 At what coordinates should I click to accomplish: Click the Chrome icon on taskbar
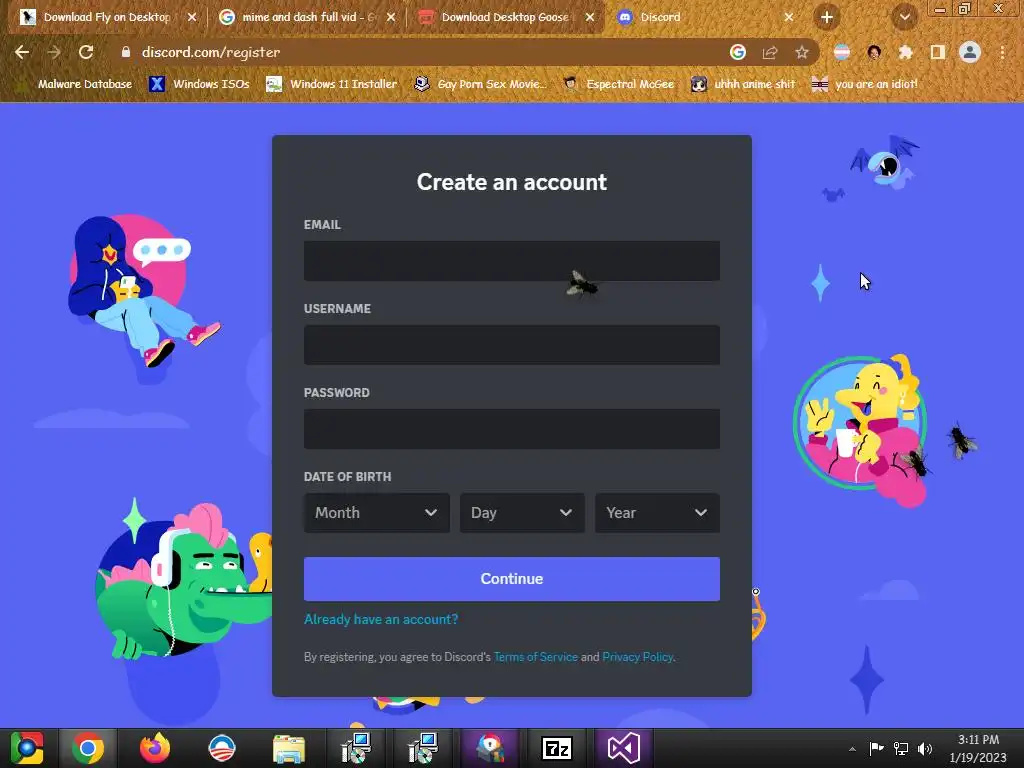coord(88,748)
